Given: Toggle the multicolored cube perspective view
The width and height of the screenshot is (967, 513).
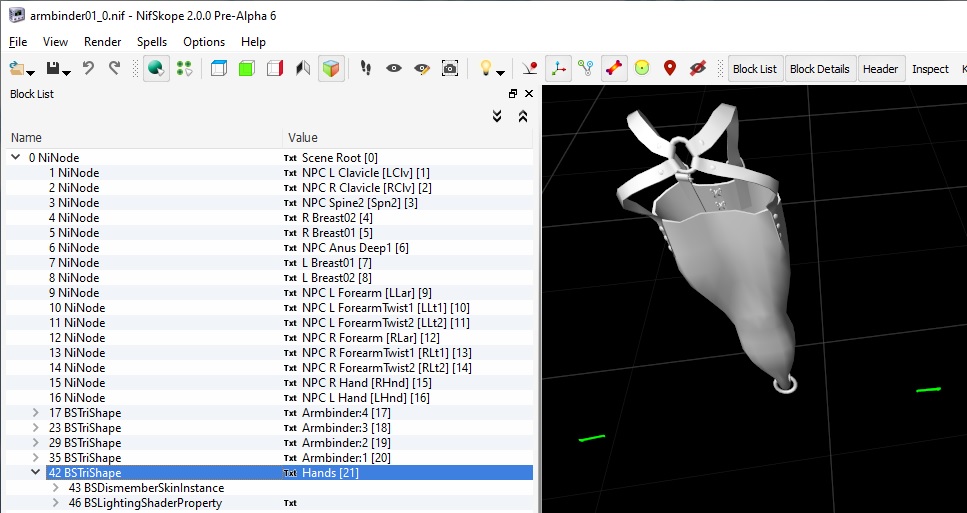Looking at the screenshot, I should [x=331, y=68].
